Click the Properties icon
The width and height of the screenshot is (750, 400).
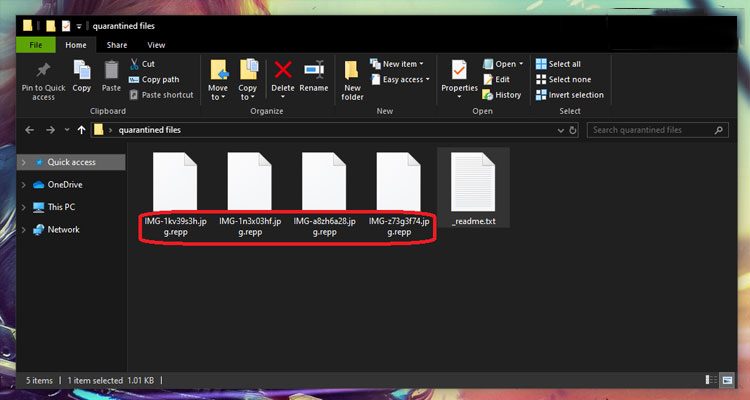459,71
